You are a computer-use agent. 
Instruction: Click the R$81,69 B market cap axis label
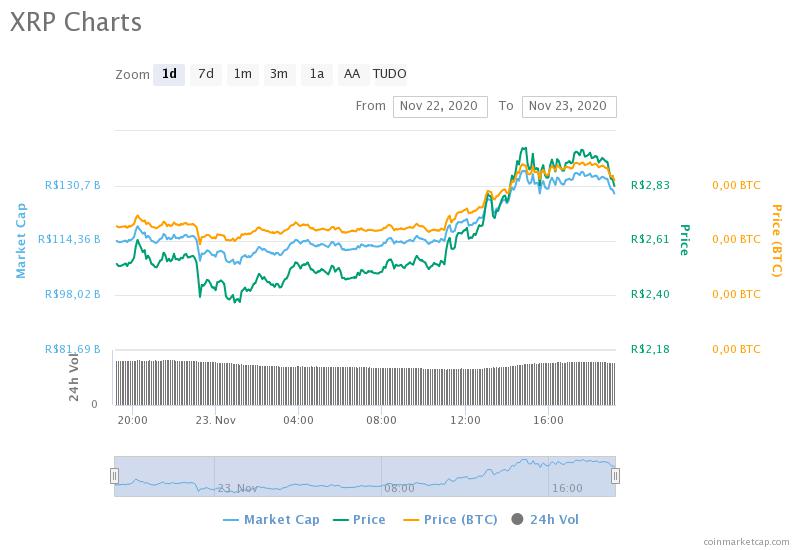(x=72, y=349)
